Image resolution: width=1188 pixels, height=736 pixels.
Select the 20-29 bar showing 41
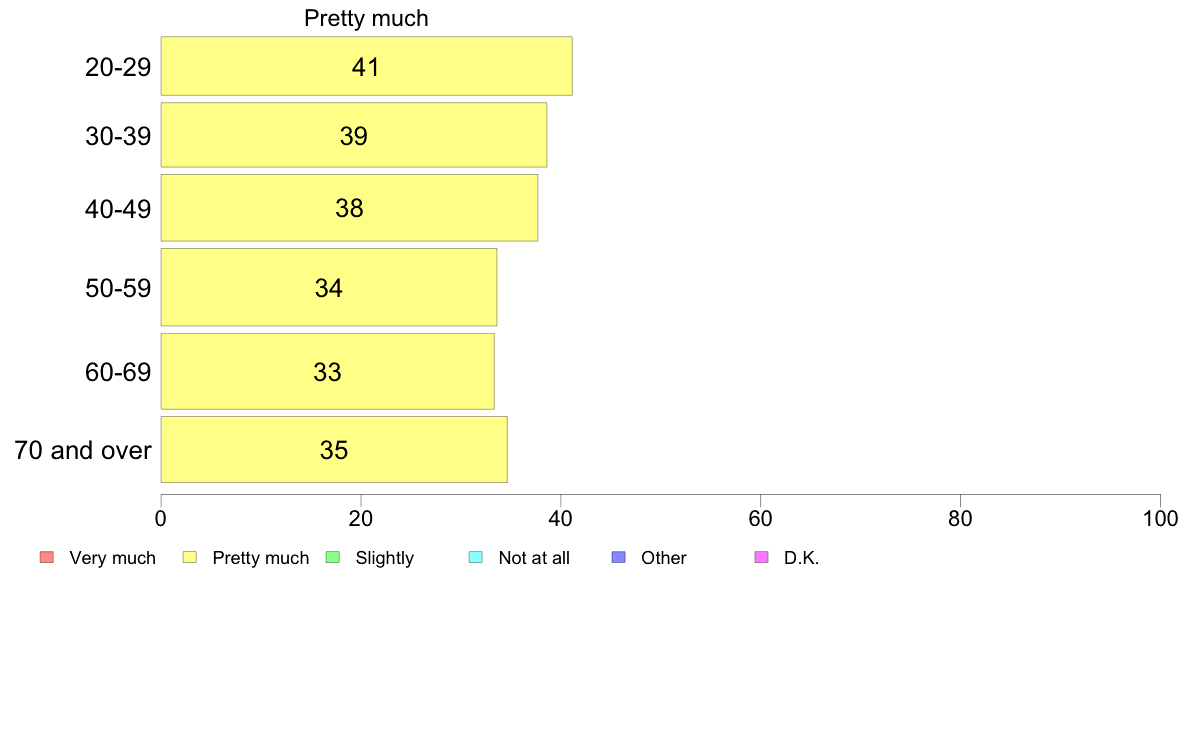pyautogui.click(x=367, y=66)
